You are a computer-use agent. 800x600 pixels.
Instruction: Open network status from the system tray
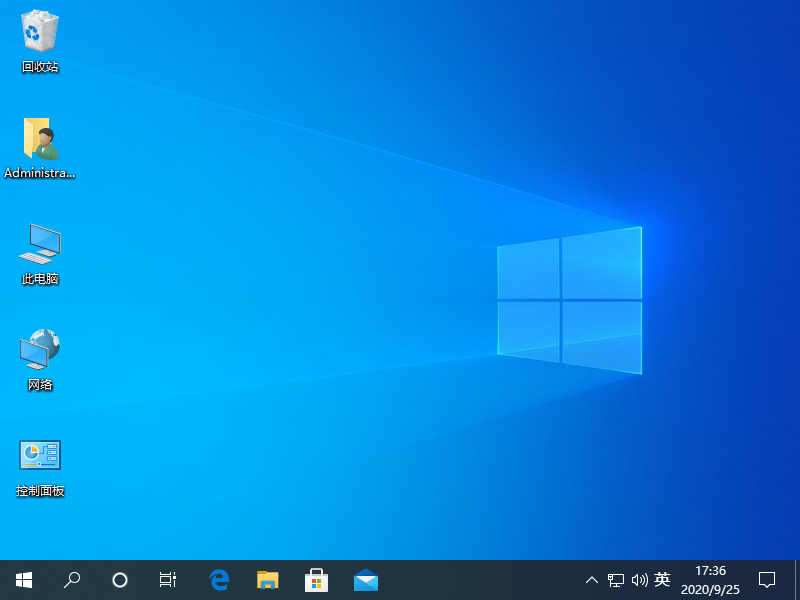coord(616,580)
